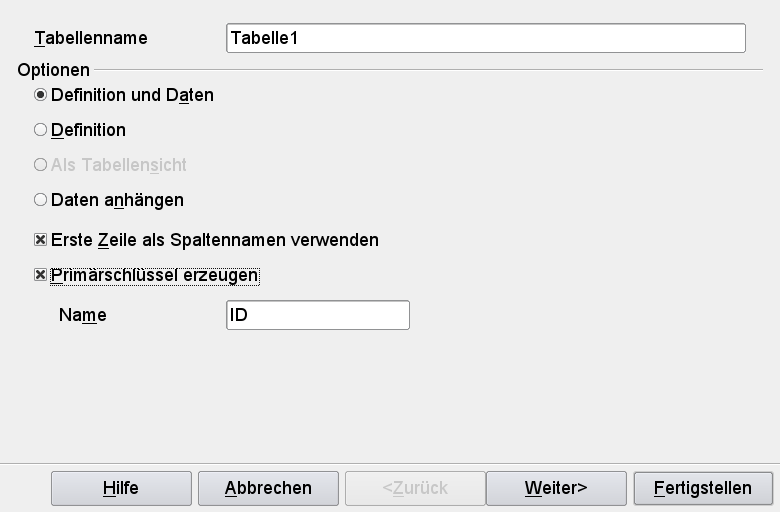Choose the 'Definition' only radio option
The width and height of the screenshot is (780, 512).
40,130
